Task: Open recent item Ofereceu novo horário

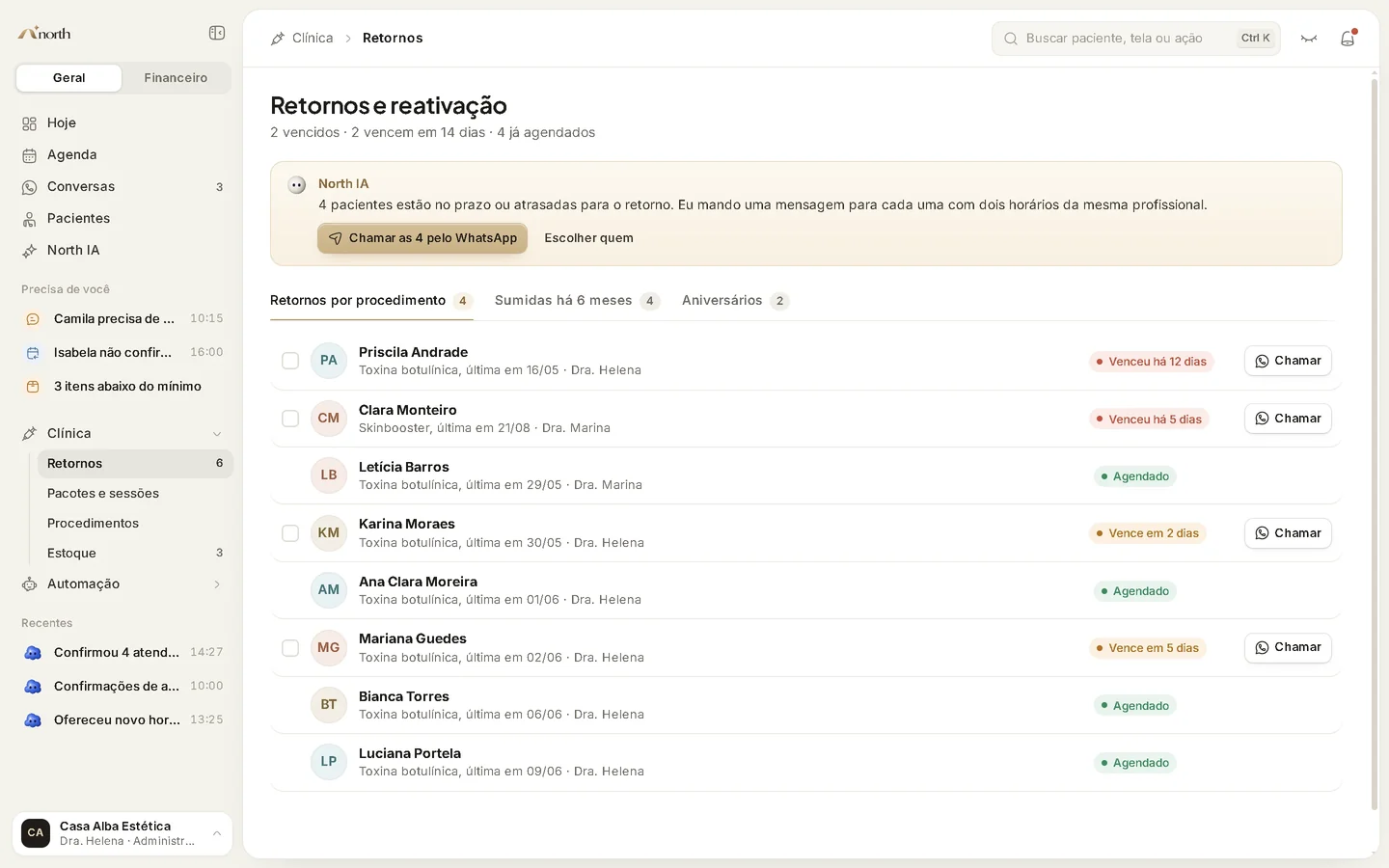Action: [123, 719]
